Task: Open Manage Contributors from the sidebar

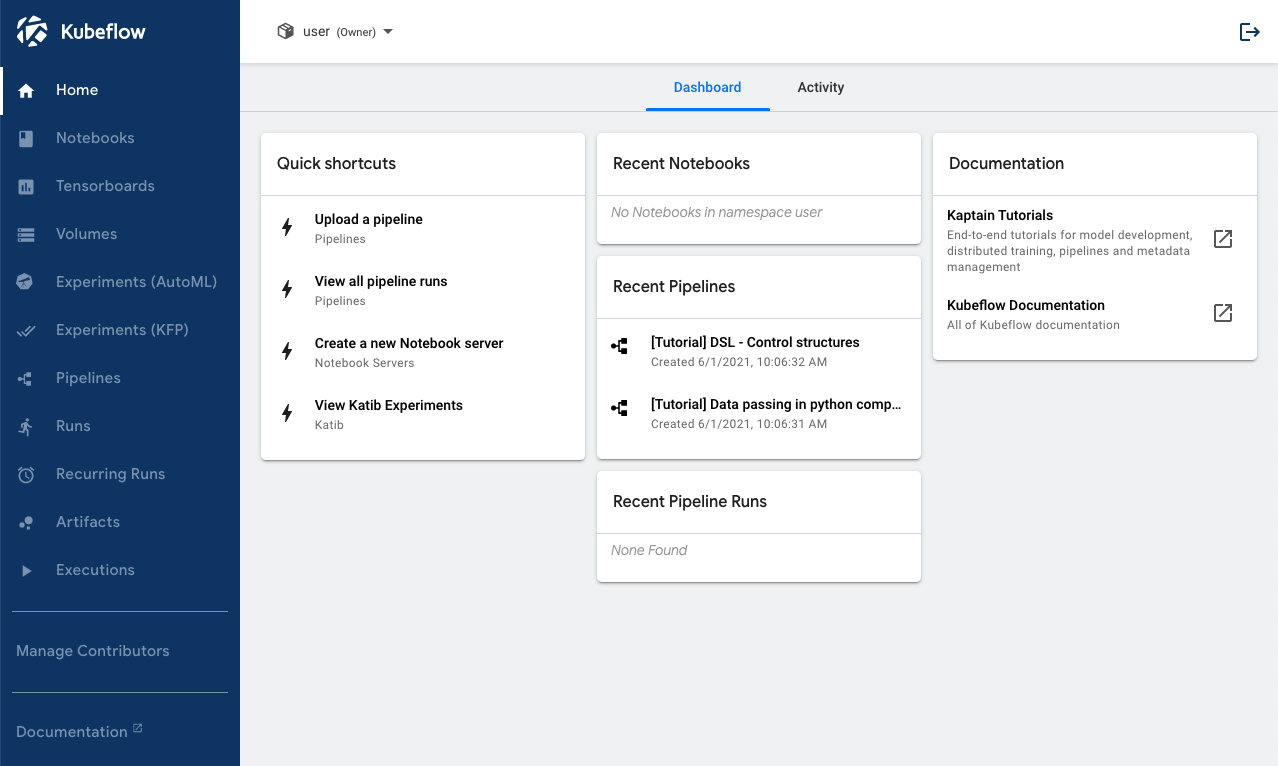Action: 93,651
